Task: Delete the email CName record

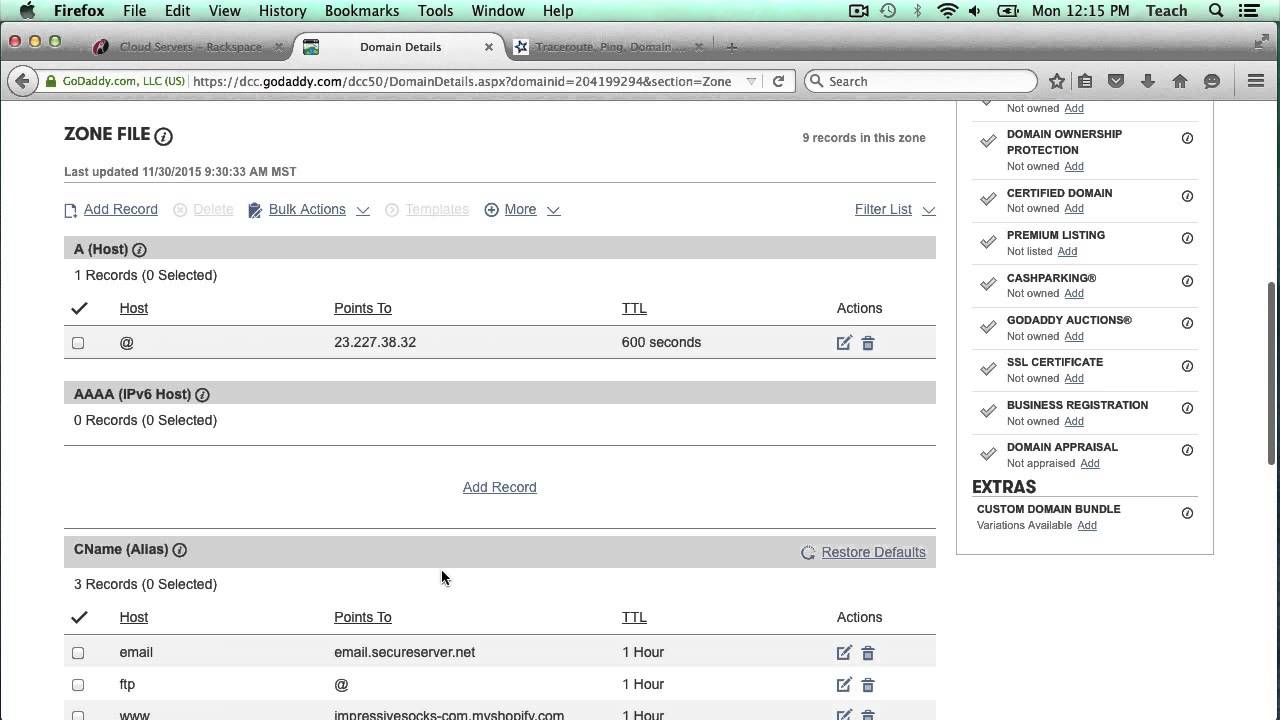Action: coord(868,653)
